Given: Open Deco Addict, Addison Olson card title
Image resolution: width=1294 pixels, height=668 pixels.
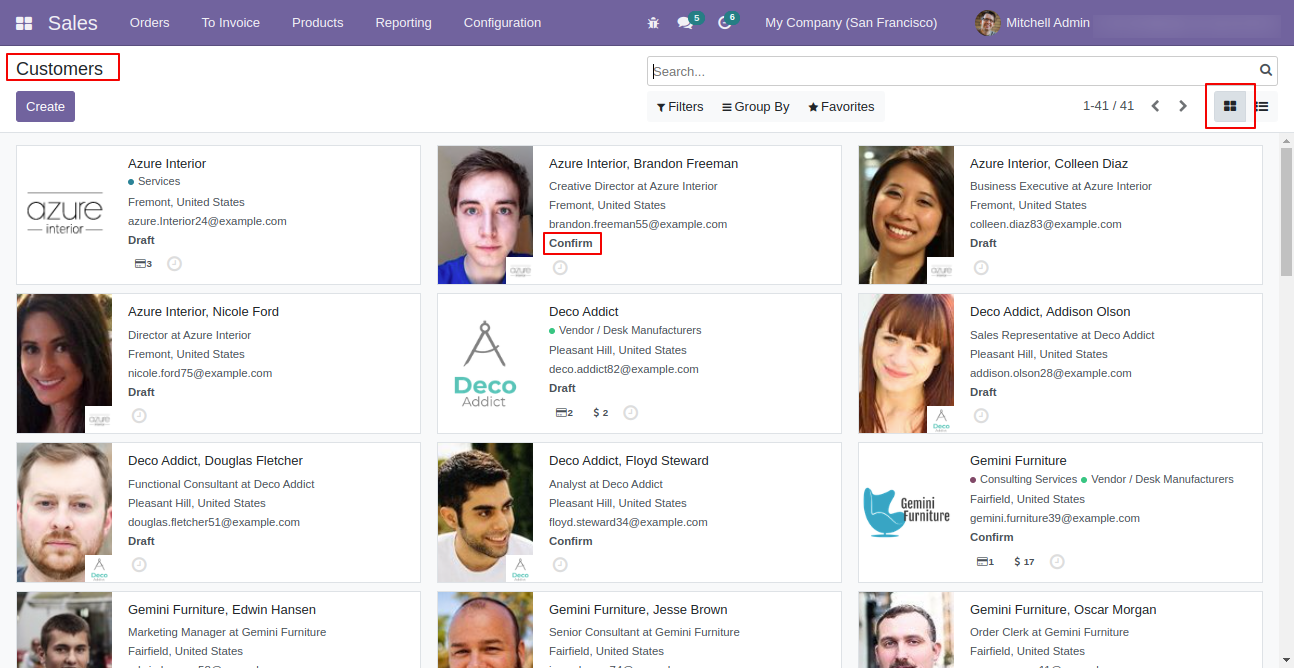Looking at the screenshot, I should (1050, 312).
